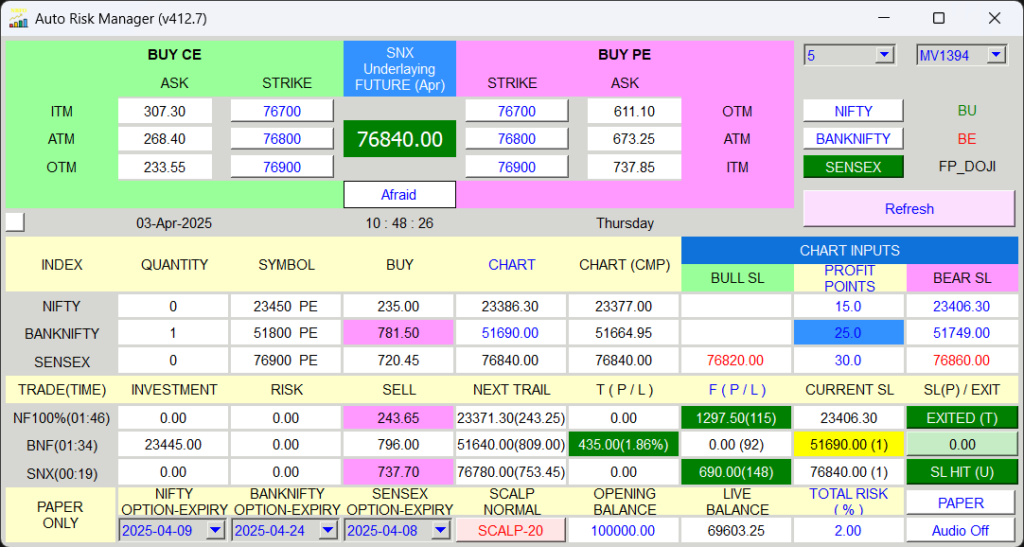
Task: Minimize the Auto Risk Manager window
Action: click(x=883, y=18)
